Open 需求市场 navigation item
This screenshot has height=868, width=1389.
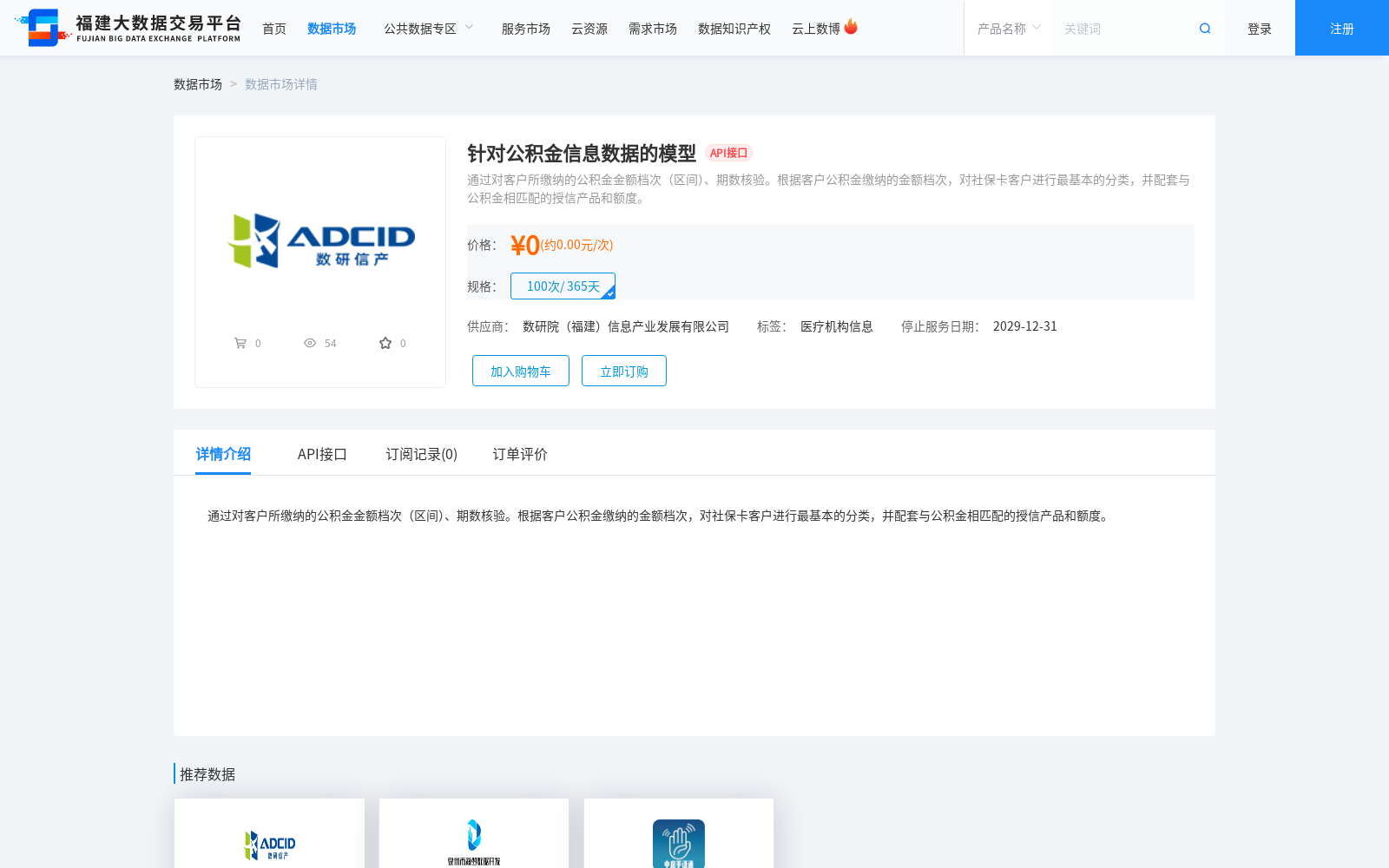(653, 29)
